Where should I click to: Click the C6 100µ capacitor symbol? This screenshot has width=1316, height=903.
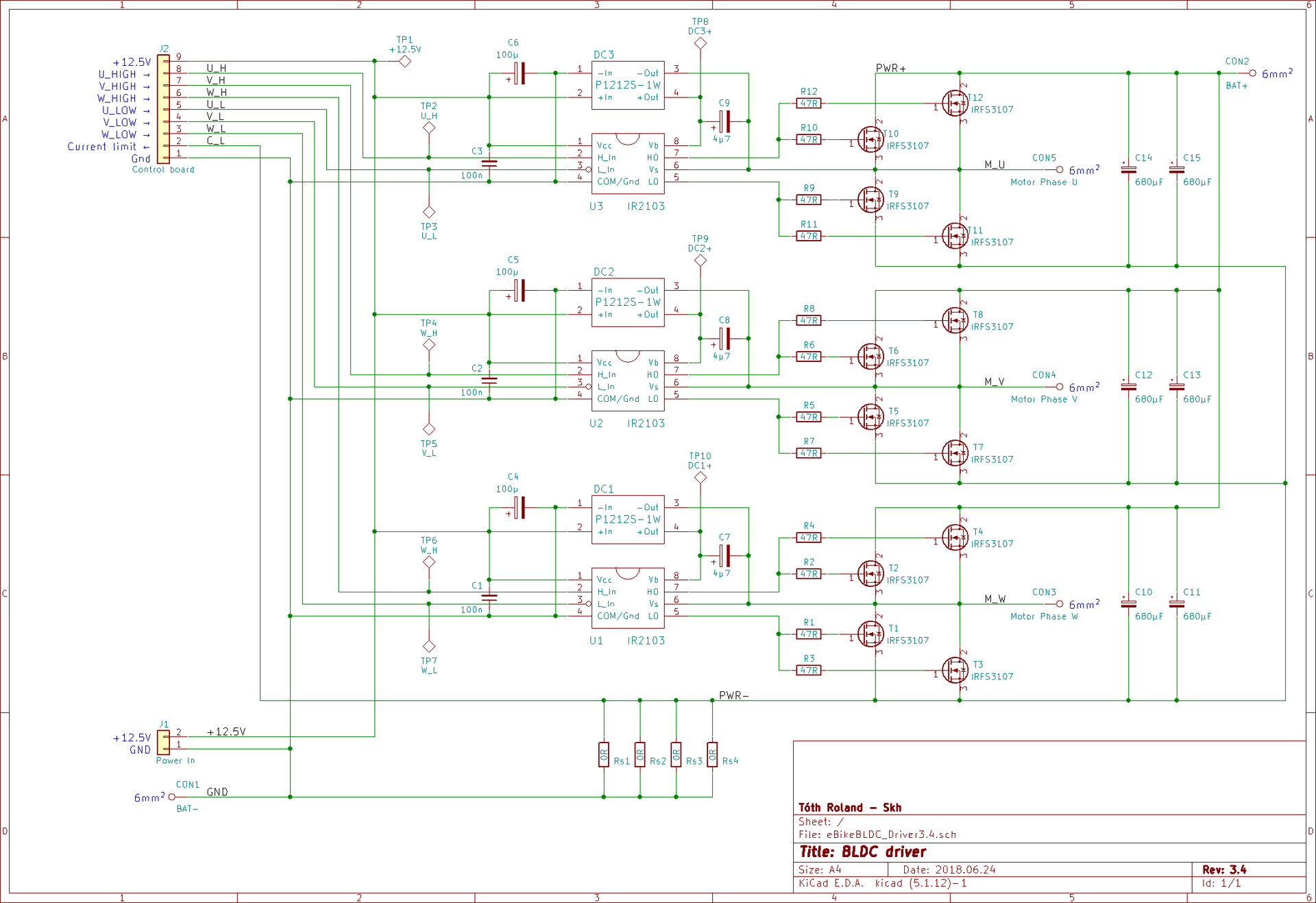click(x=520, y=73)
